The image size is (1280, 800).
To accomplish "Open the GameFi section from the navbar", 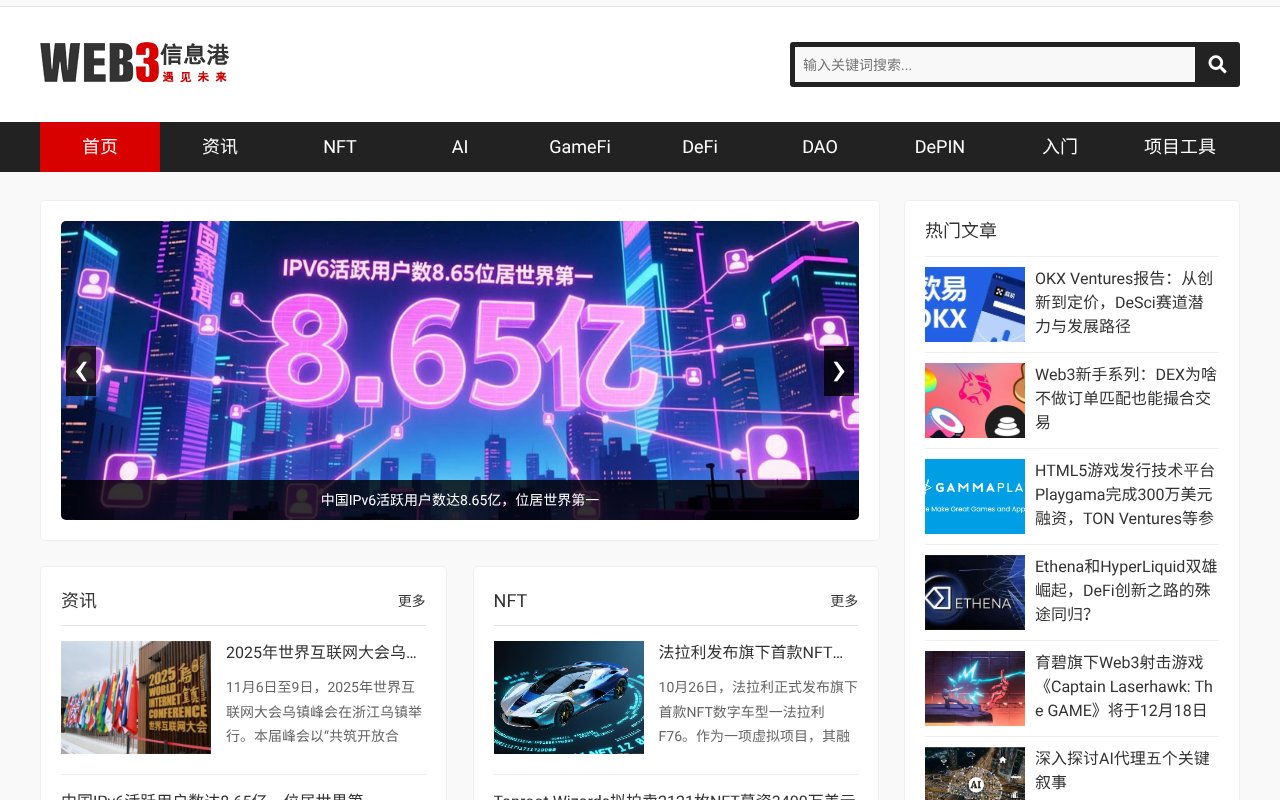I will [580, 147].
